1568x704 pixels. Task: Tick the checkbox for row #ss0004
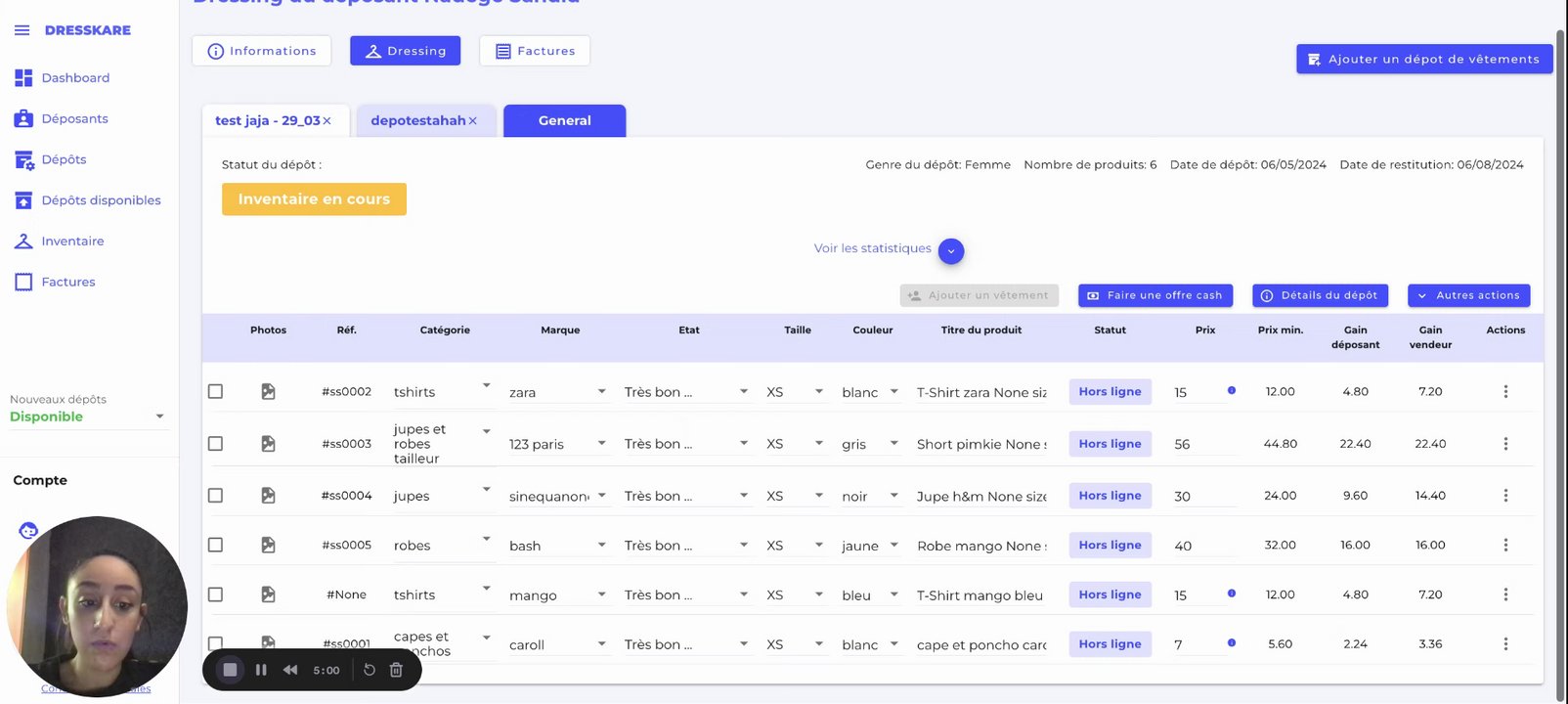[x=215, y=496]
